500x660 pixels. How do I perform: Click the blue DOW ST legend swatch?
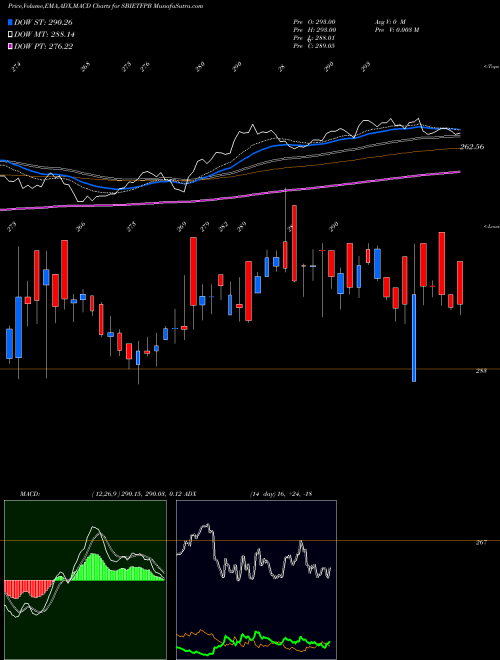click(10, 22)
